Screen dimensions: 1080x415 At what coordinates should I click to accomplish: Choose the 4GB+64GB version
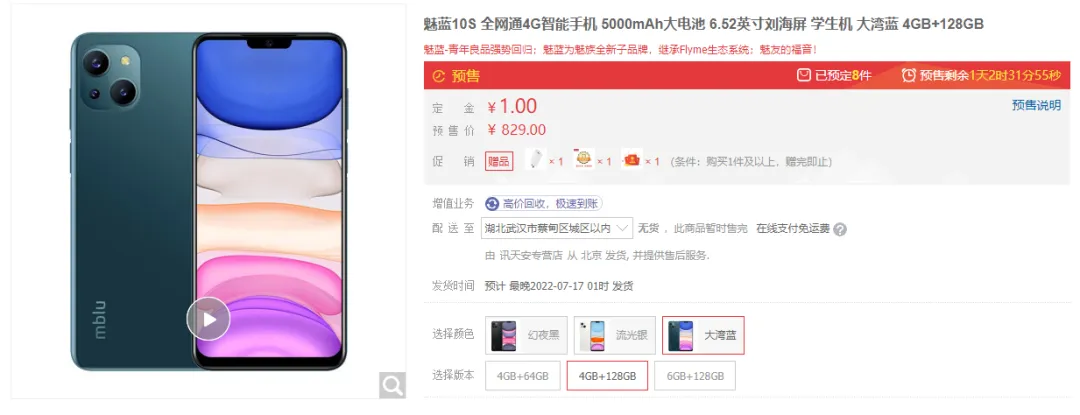[x=523, y=376]
